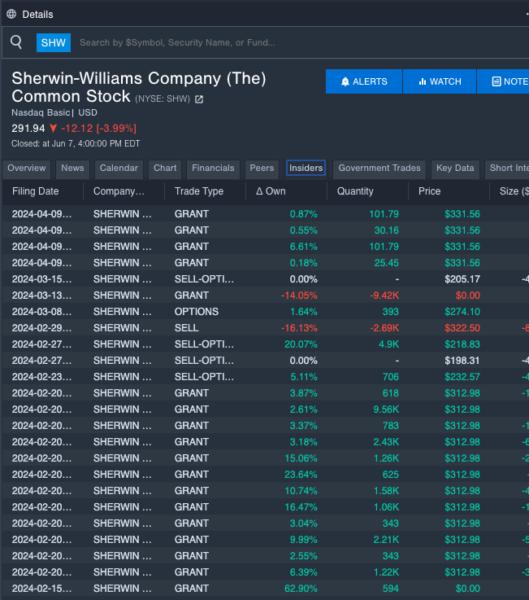The width and height of the screenshot is (529, 600).
Task: Switch to the Key Data tab
Action: click(x=455, y=168)
